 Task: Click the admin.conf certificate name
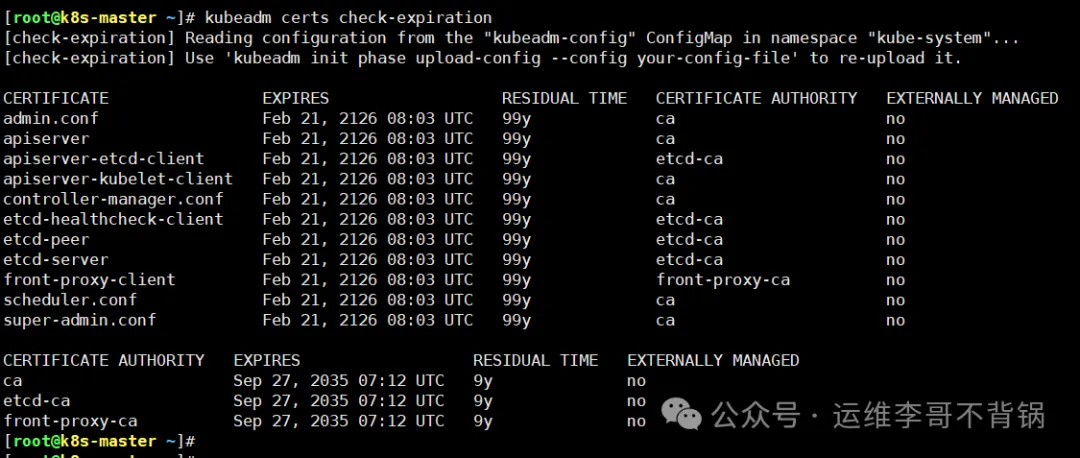click(x=51, y=118)
